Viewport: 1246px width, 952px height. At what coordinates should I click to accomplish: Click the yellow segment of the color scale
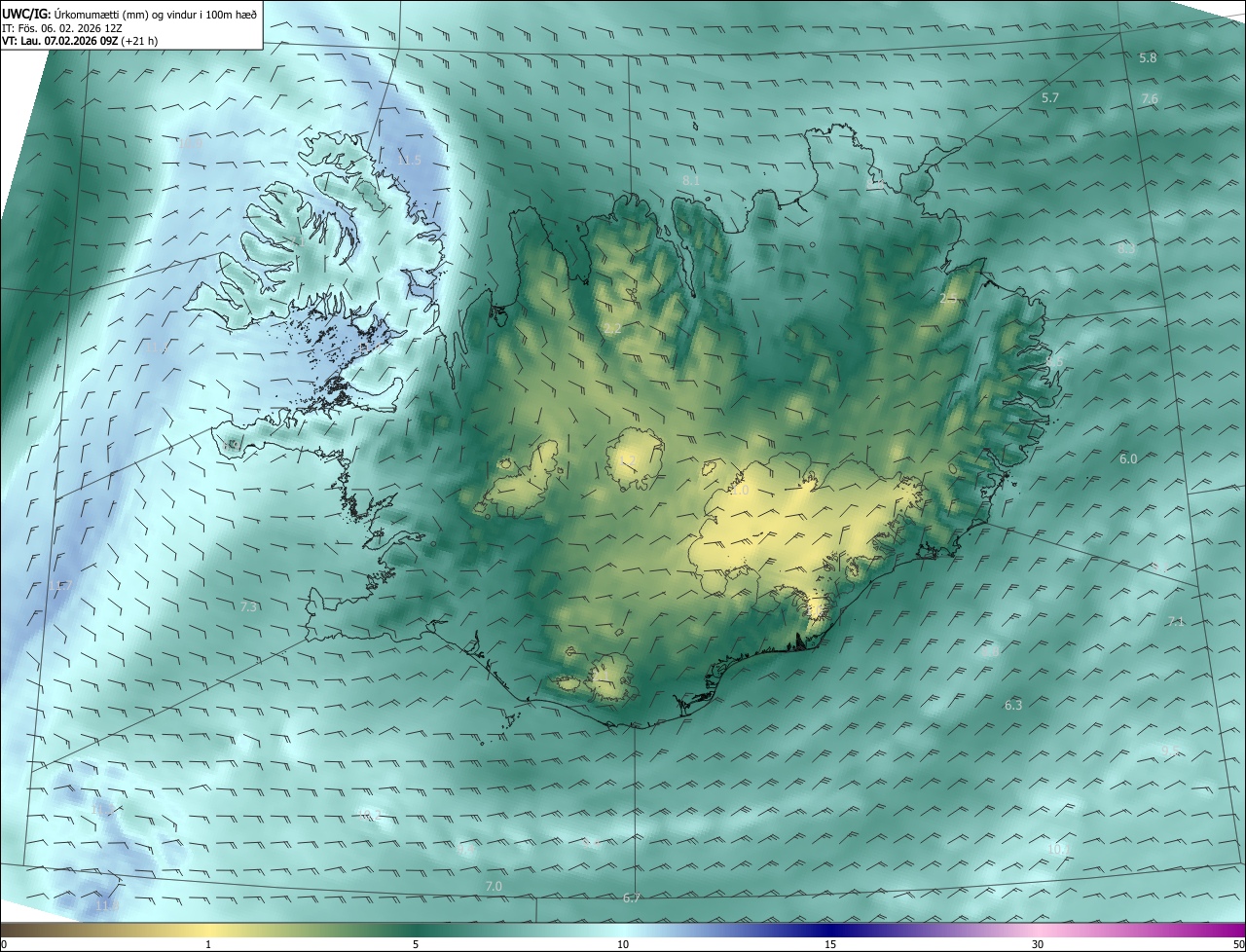(208, 931)
